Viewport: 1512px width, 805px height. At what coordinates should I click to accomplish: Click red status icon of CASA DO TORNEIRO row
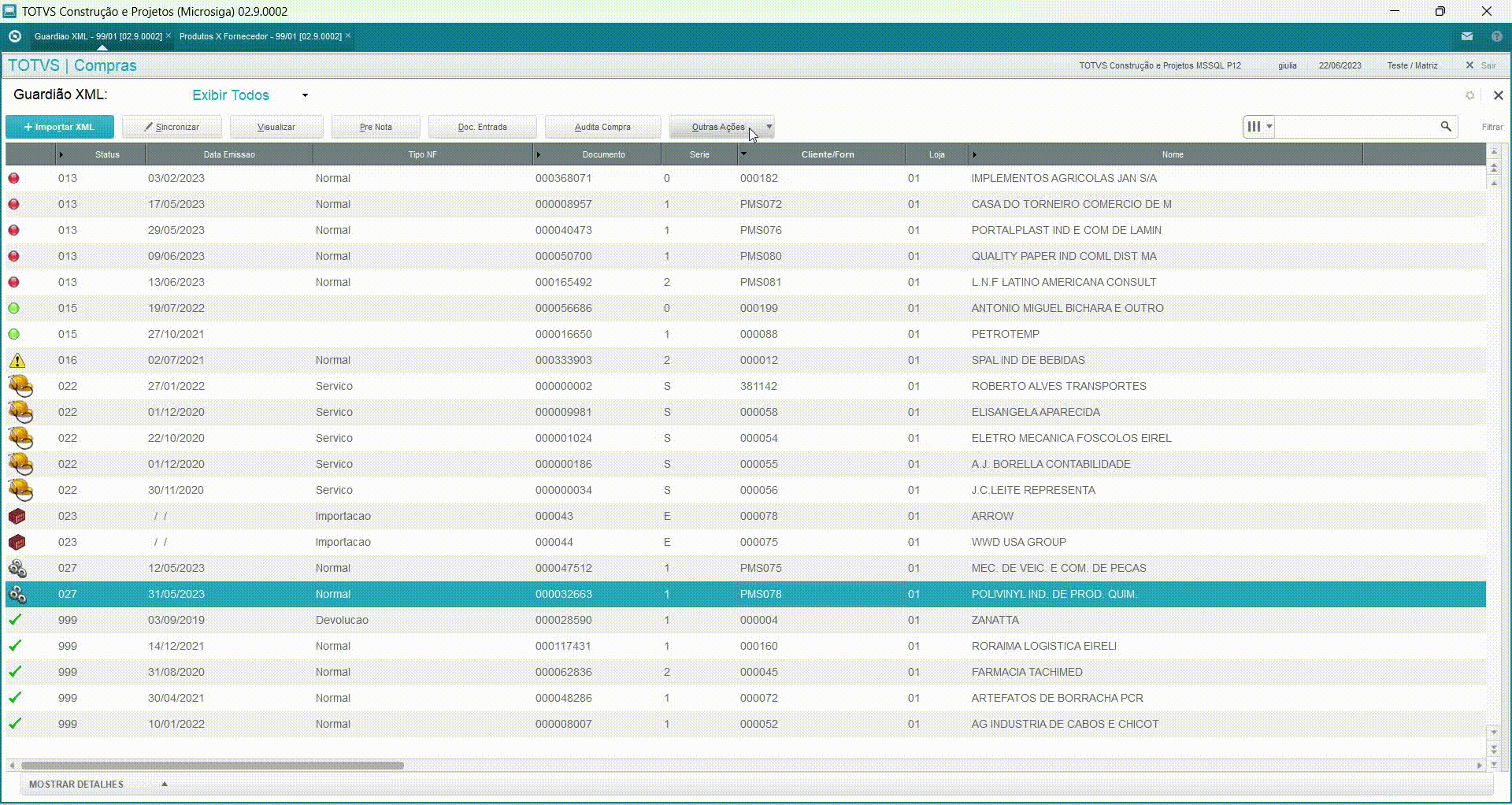click(13, 204)
